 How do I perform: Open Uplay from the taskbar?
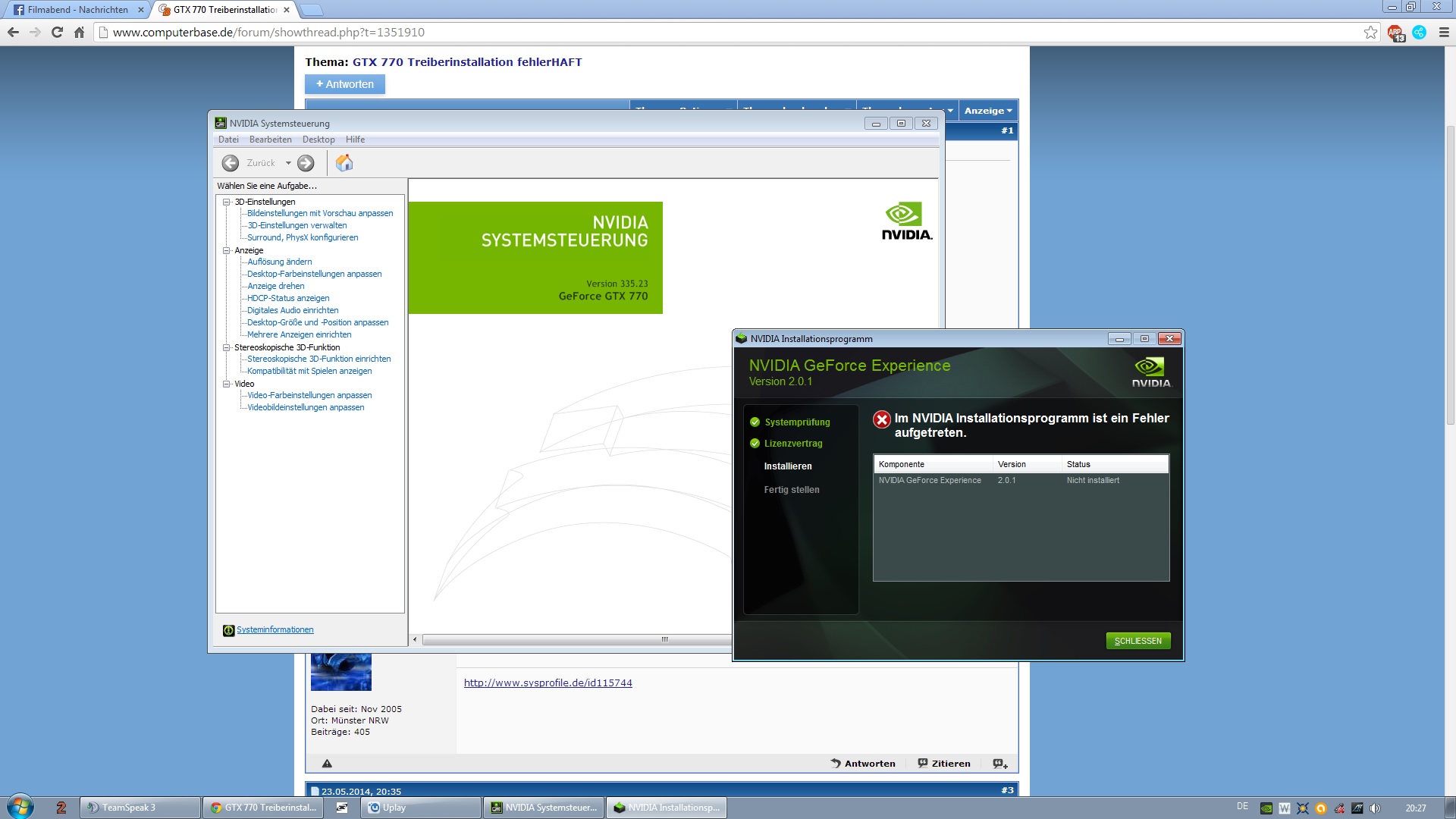[x=421, y=808]
